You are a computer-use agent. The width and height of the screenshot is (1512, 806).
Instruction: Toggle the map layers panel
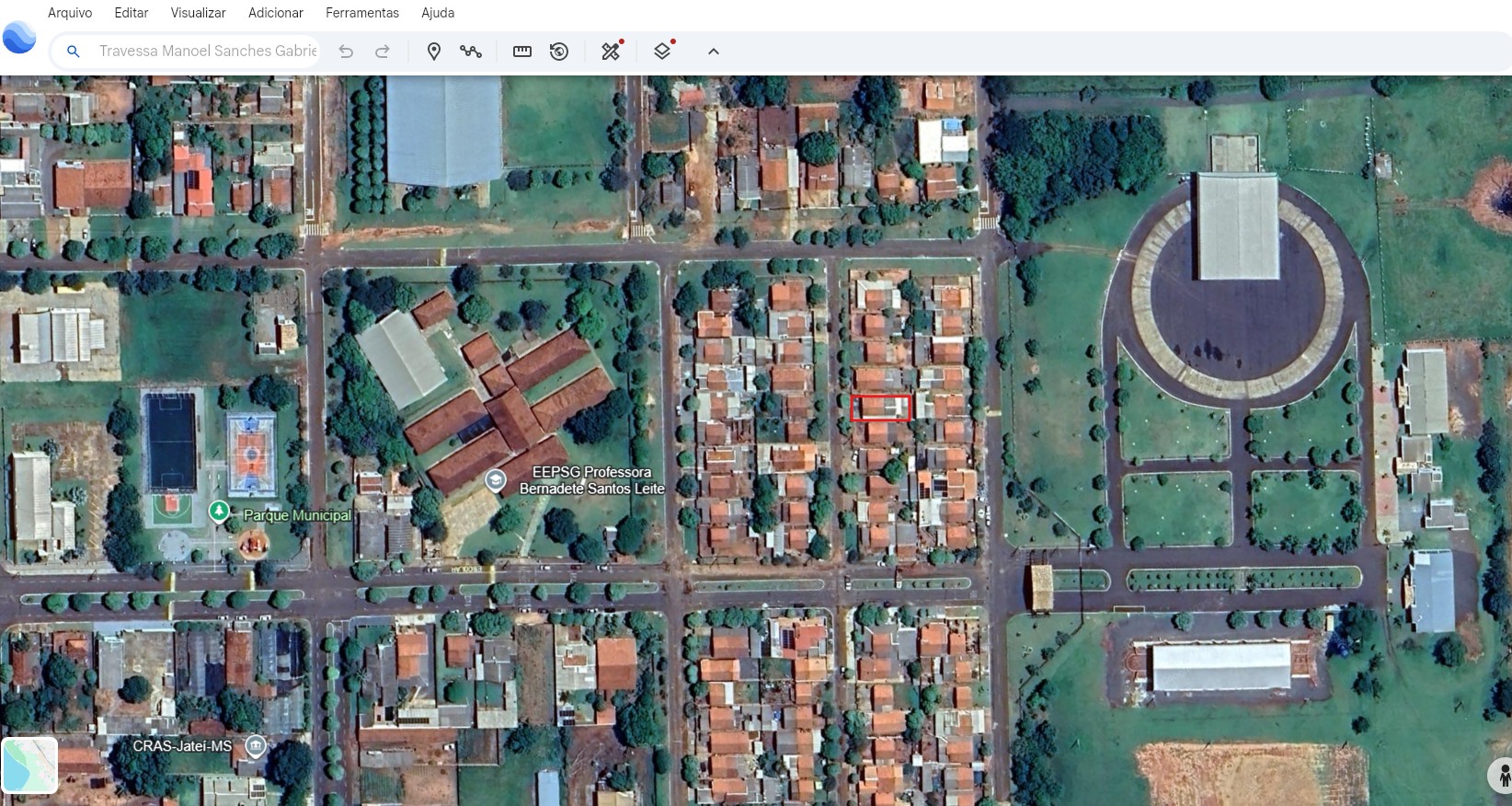pyautogui.click(x=662, y=52)
